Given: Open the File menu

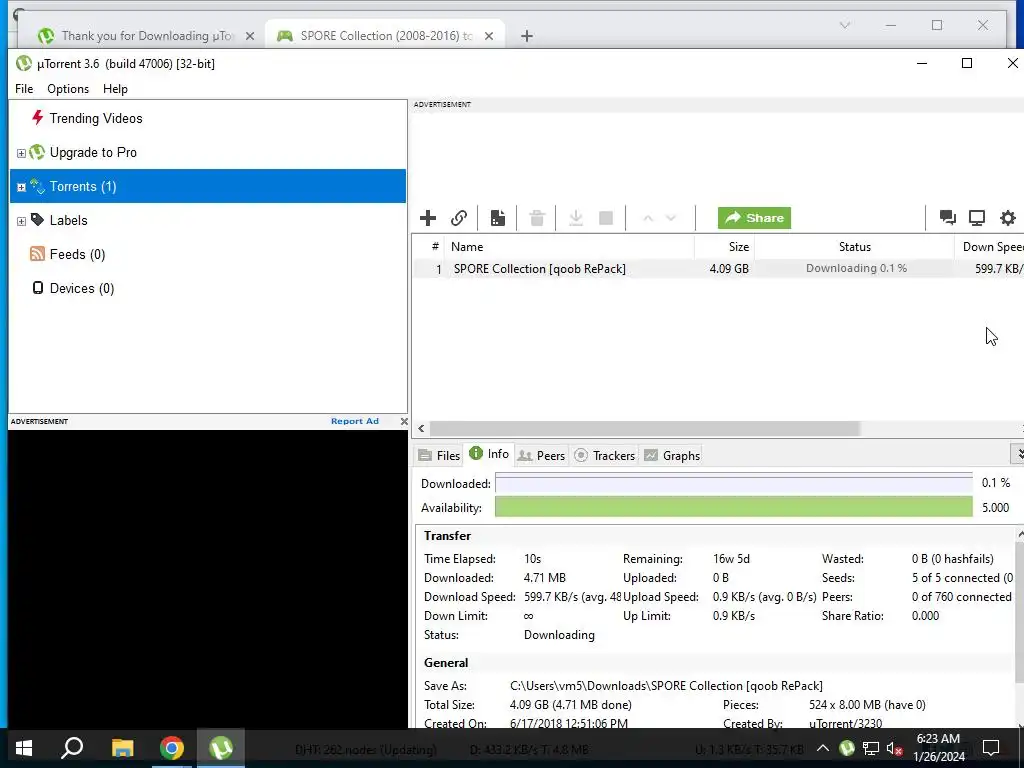Looking at the screenshot, I should point(24,89).
